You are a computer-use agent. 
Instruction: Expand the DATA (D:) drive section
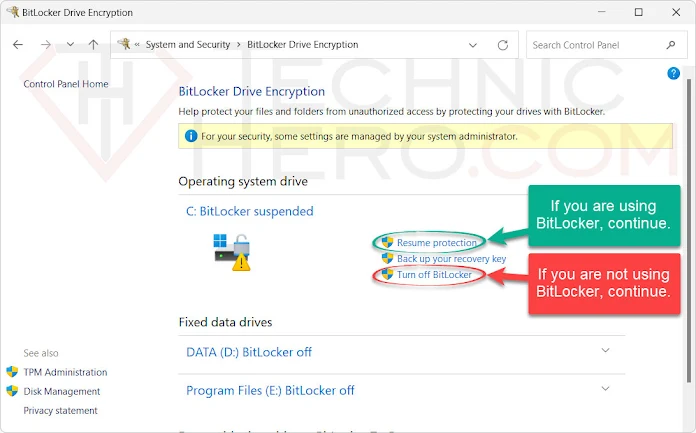(x=604, y=351)
